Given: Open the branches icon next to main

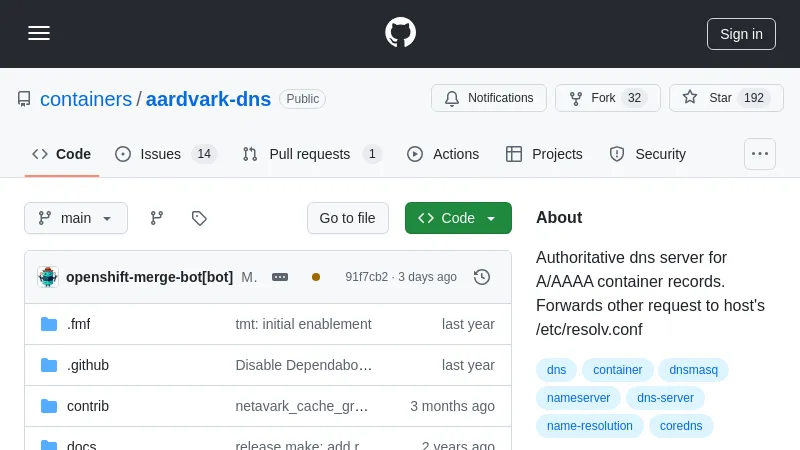Looking at the screenshot, I should (157, 218).
